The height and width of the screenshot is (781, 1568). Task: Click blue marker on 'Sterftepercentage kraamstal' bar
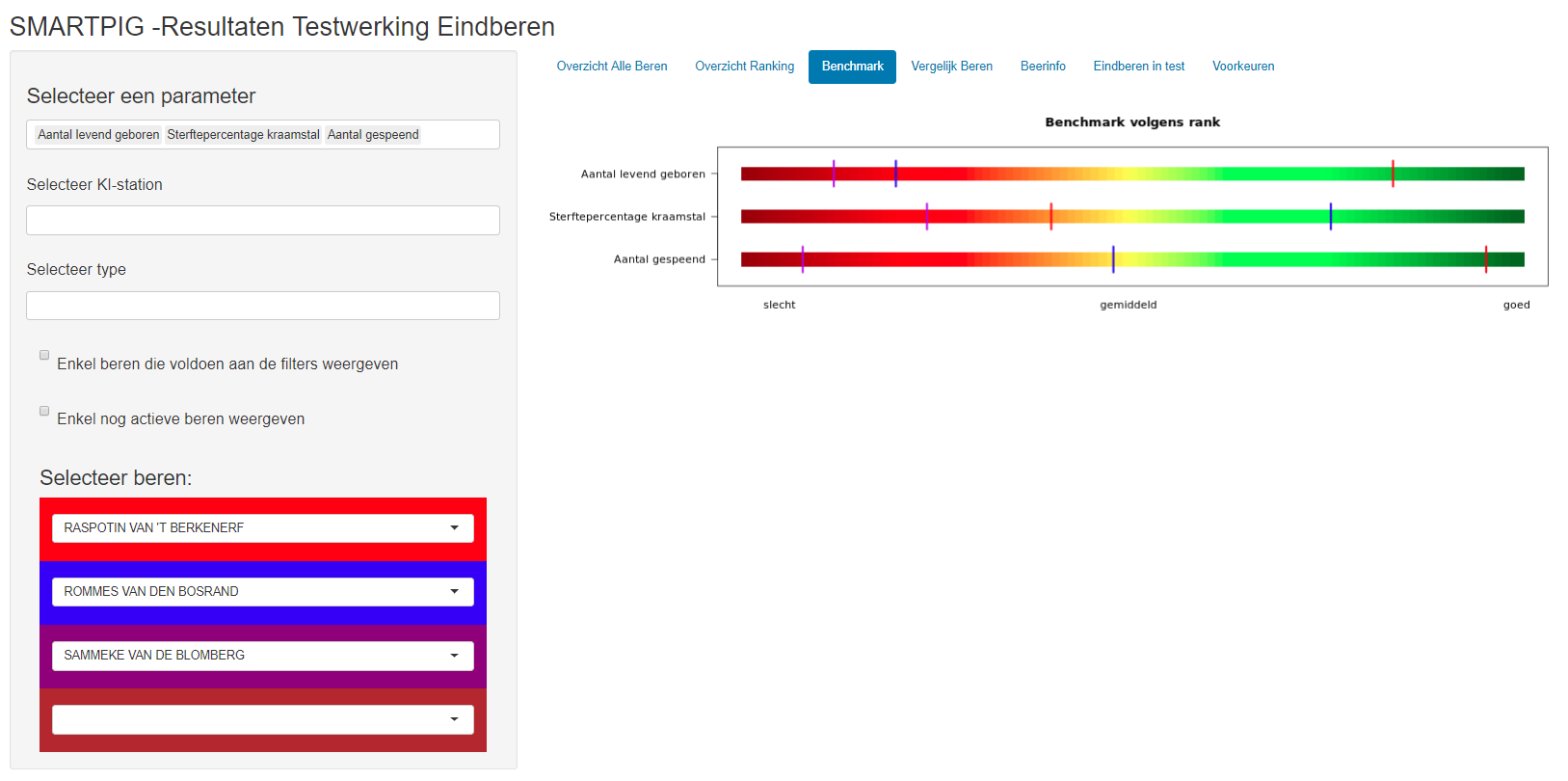click(1331, 216)
